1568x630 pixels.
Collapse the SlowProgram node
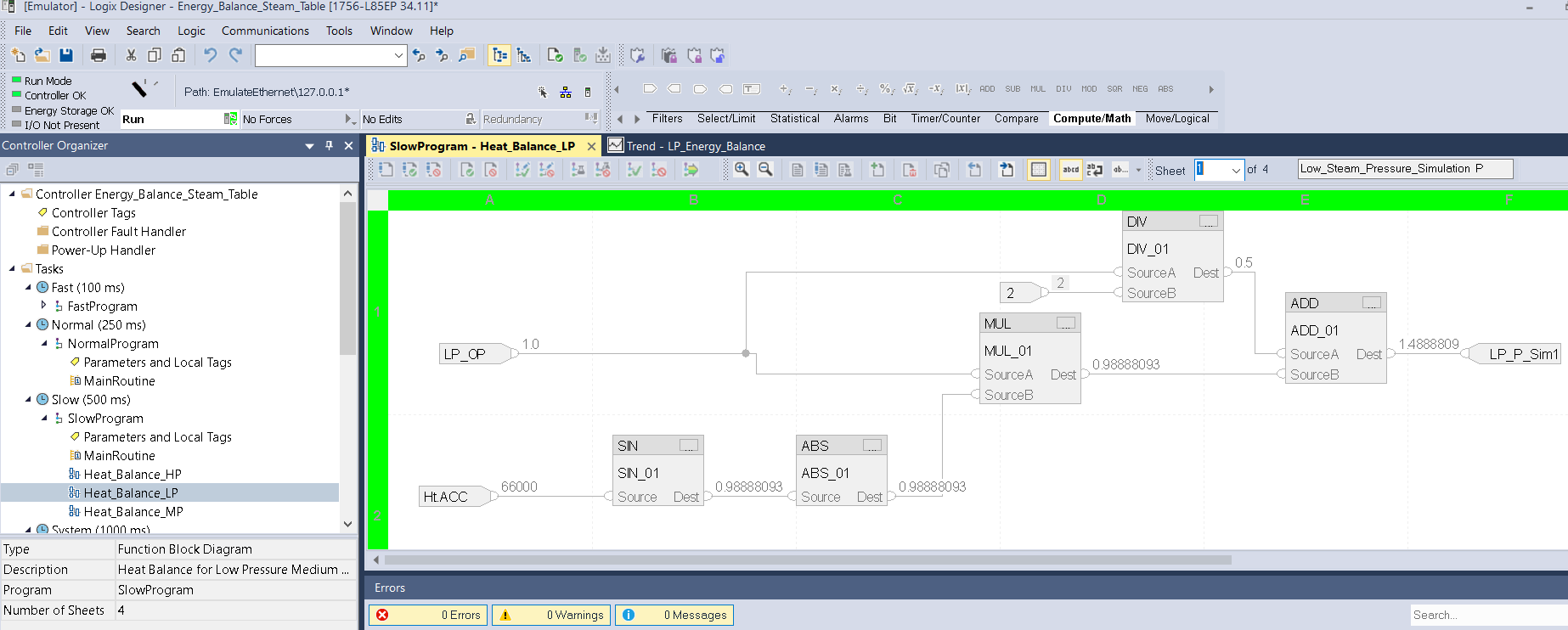[44, 418]
